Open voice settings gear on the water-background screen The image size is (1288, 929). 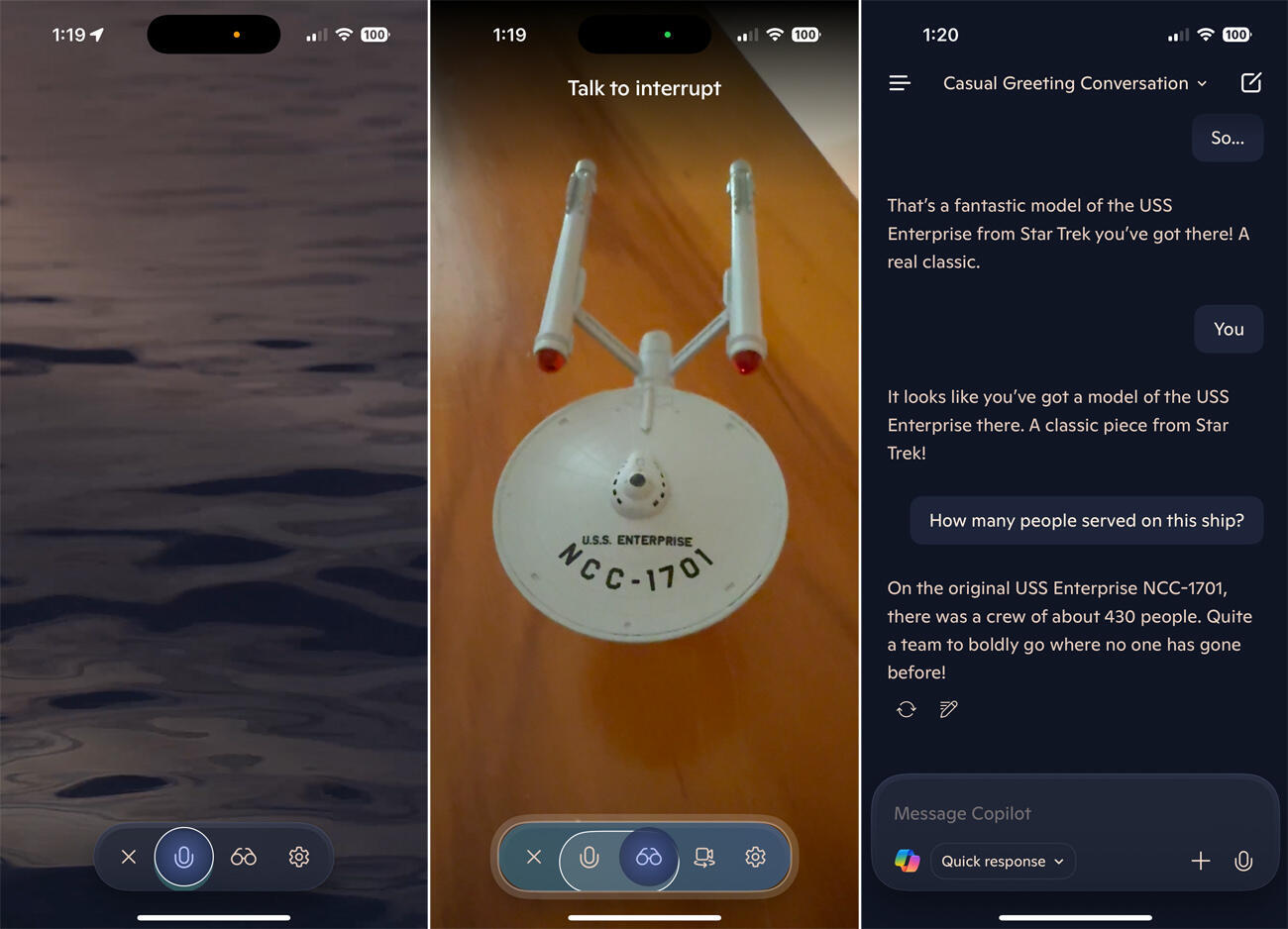pos(299,857)
